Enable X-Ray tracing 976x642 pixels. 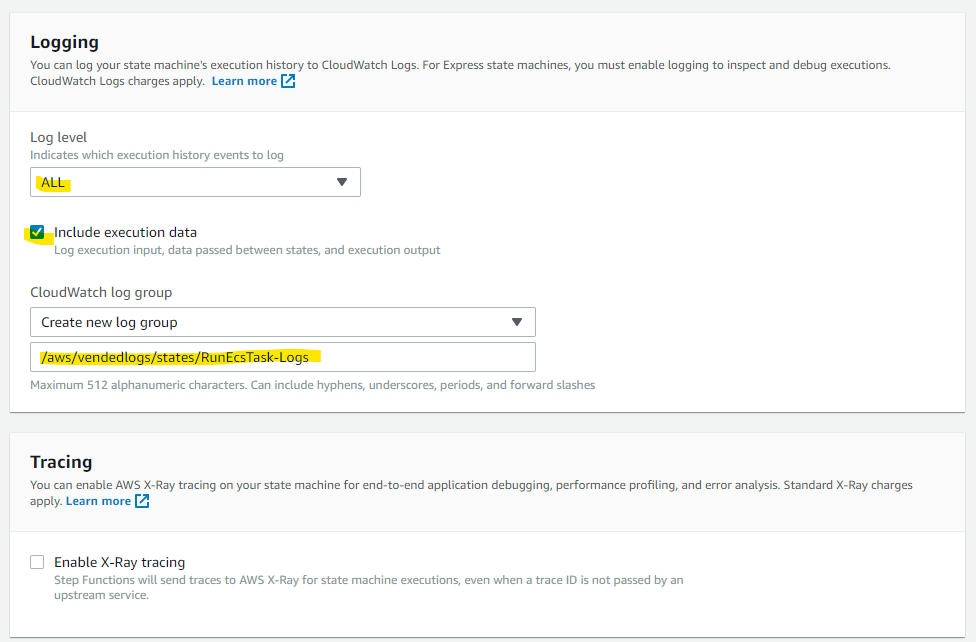click(37, 561)
